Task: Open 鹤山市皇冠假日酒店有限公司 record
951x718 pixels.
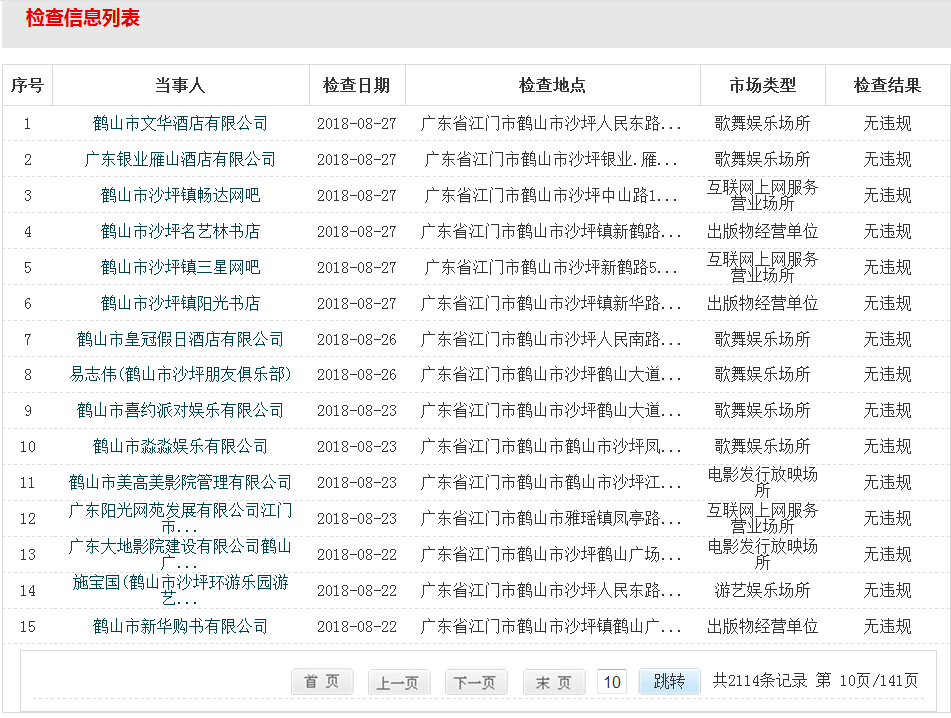Action: point(180,340)
